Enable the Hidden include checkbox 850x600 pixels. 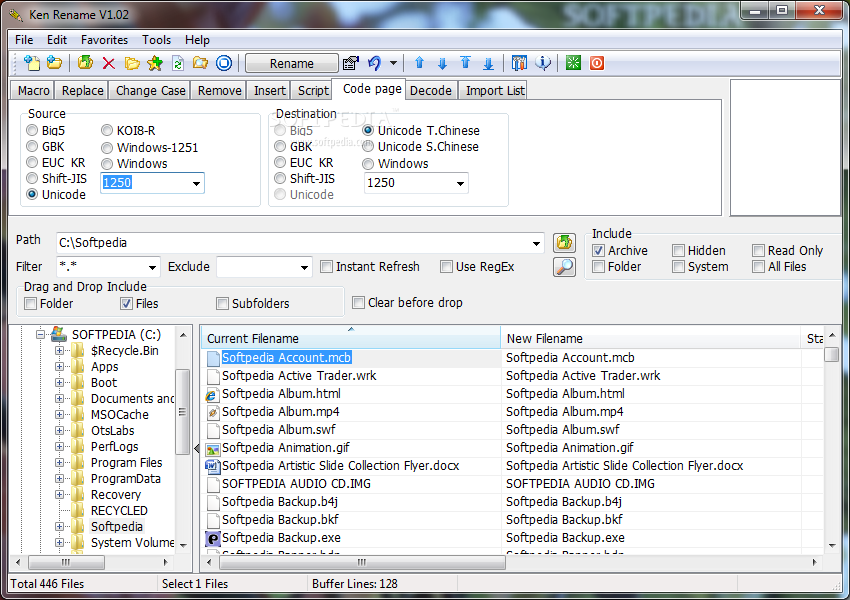[678, 251]
